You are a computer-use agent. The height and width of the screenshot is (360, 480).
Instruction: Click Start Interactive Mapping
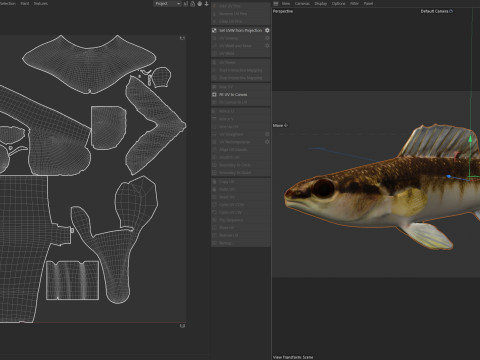pyautogui.click(x=241, y=70)
